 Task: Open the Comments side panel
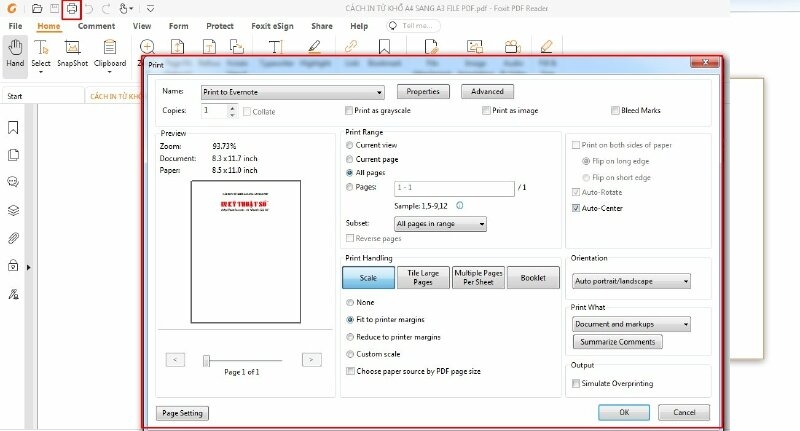(13, 182)
